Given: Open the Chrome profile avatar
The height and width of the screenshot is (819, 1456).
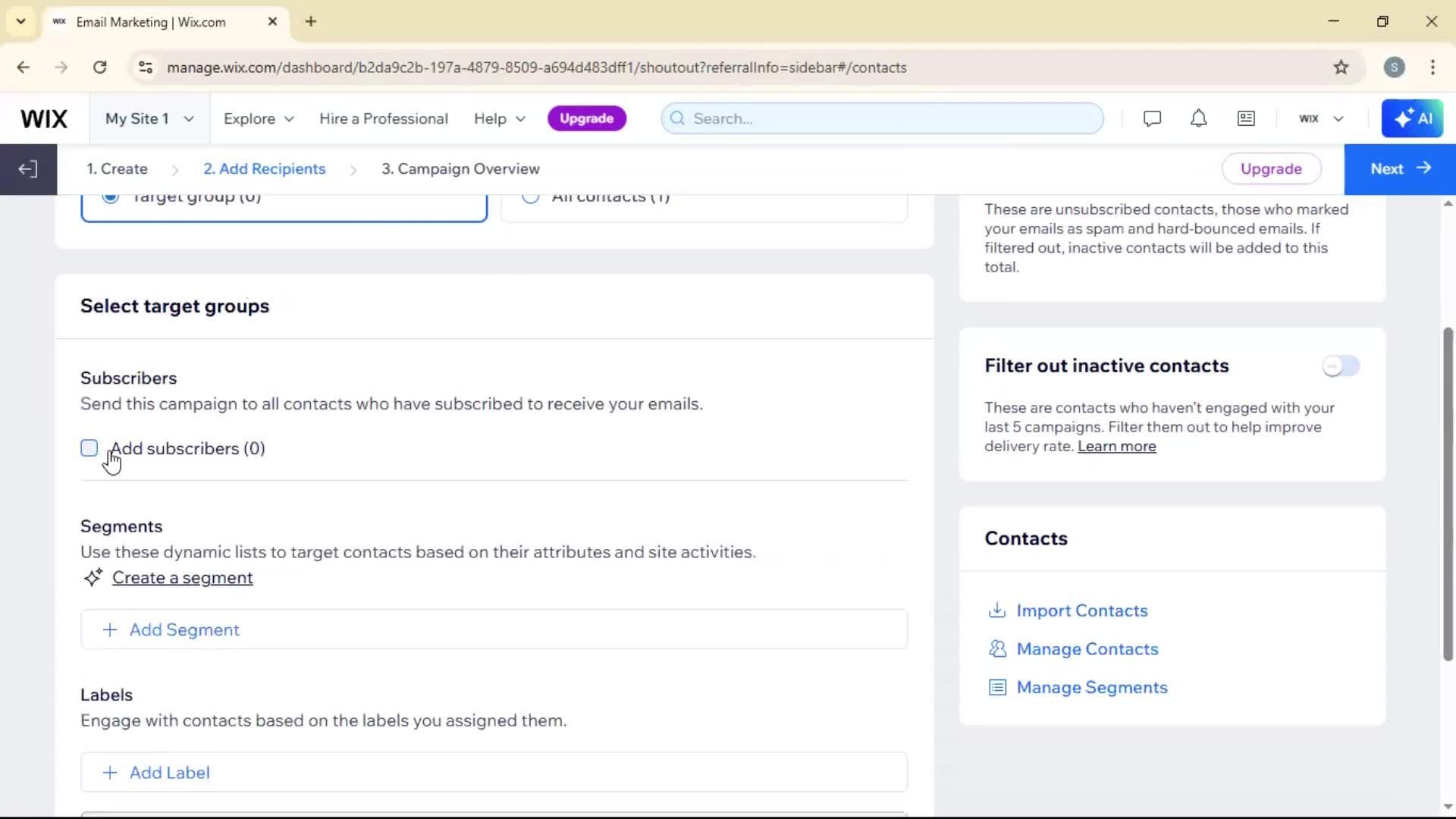Looking at the screenshot, I should (x=1394, y=67).
